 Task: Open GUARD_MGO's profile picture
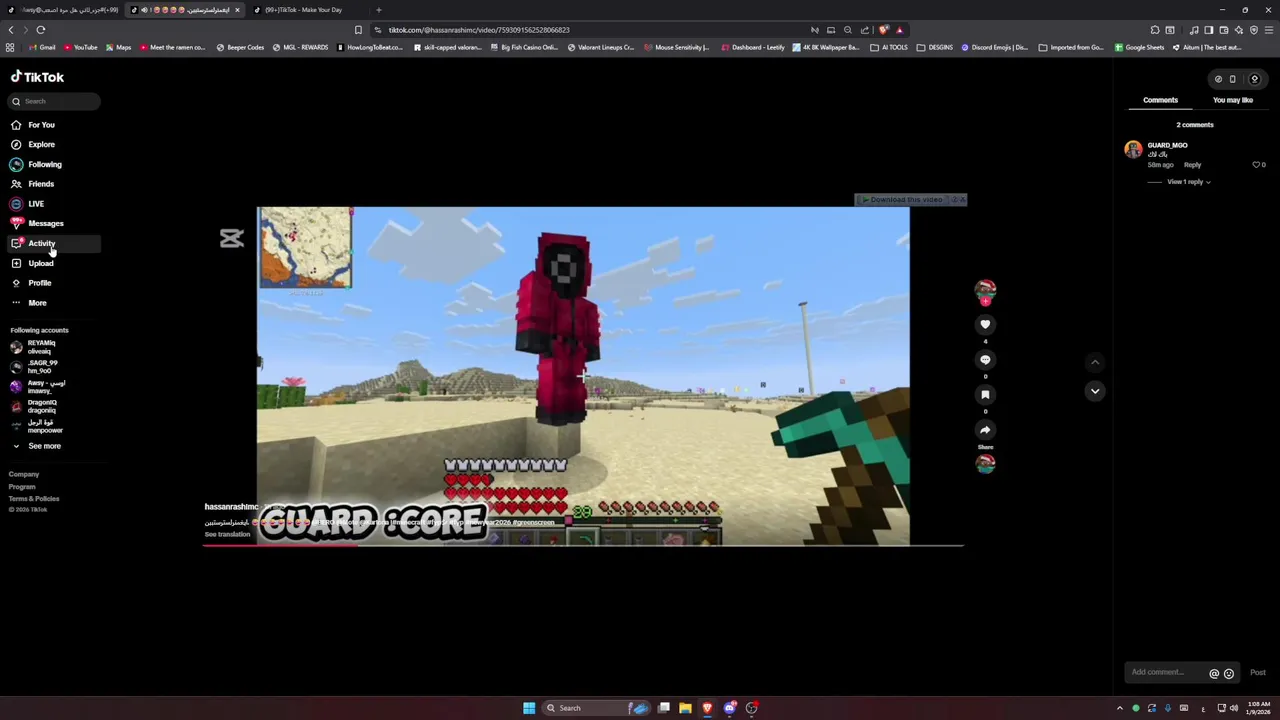tap(1133, 149)
